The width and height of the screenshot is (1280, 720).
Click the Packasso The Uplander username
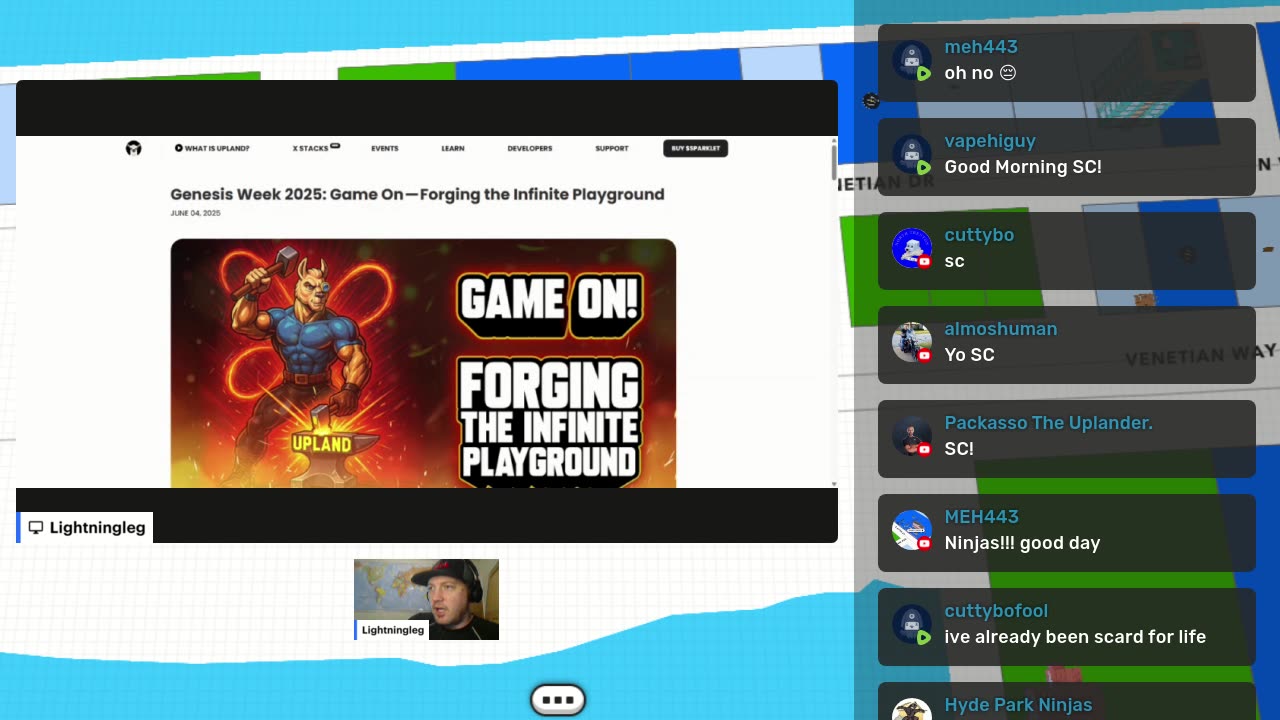click(x=1048, y=423)
